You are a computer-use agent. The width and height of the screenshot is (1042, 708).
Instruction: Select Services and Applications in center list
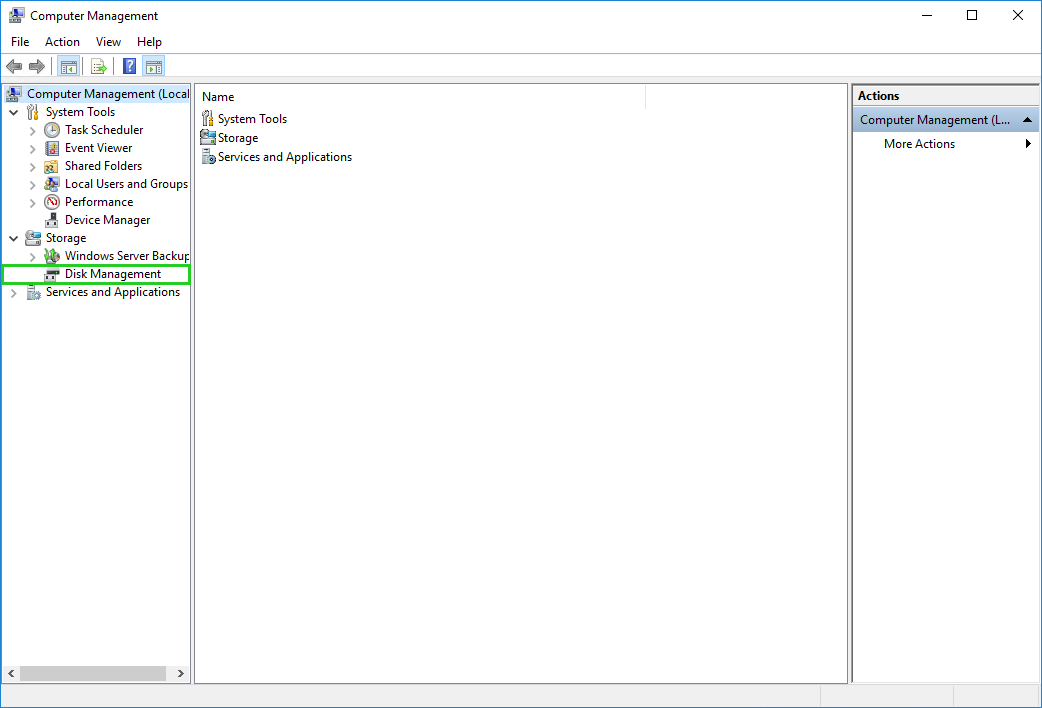point(284,157)
